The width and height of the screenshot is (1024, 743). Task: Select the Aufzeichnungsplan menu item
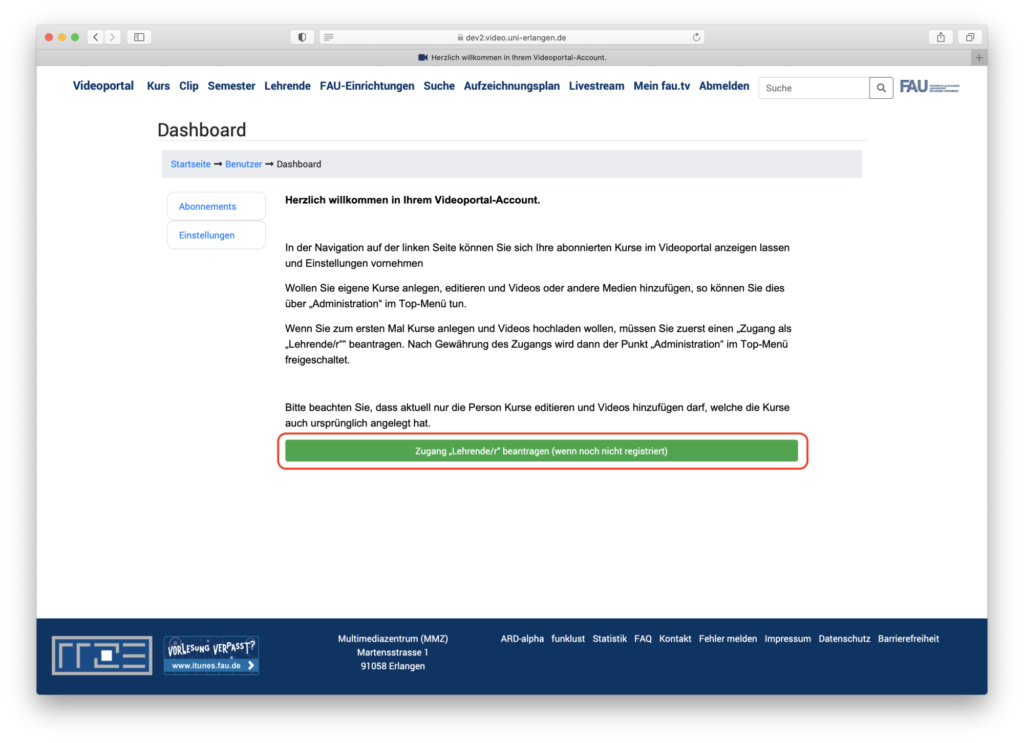point(512,86)
